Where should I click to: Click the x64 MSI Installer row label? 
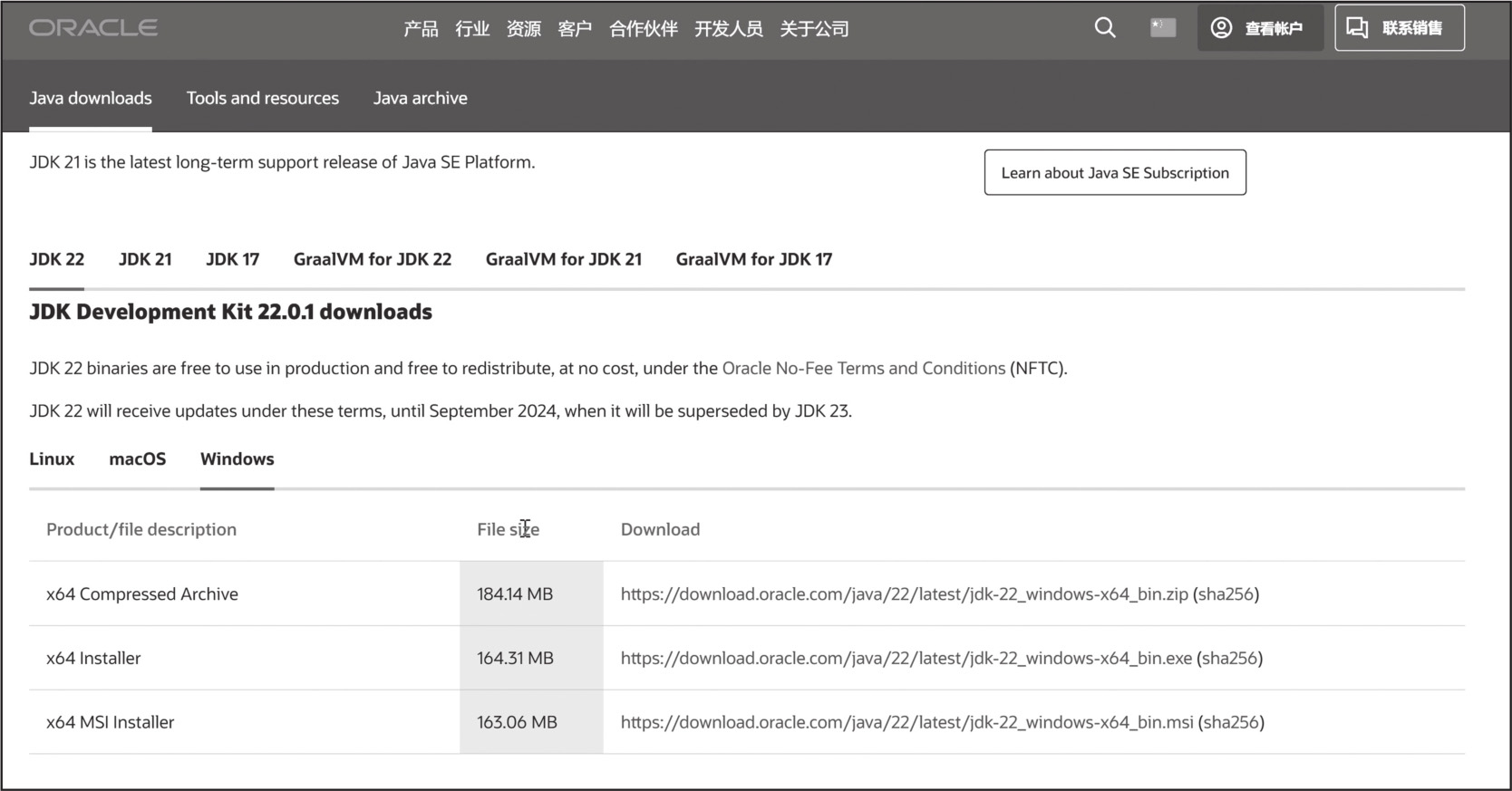[x=111, y=723]
